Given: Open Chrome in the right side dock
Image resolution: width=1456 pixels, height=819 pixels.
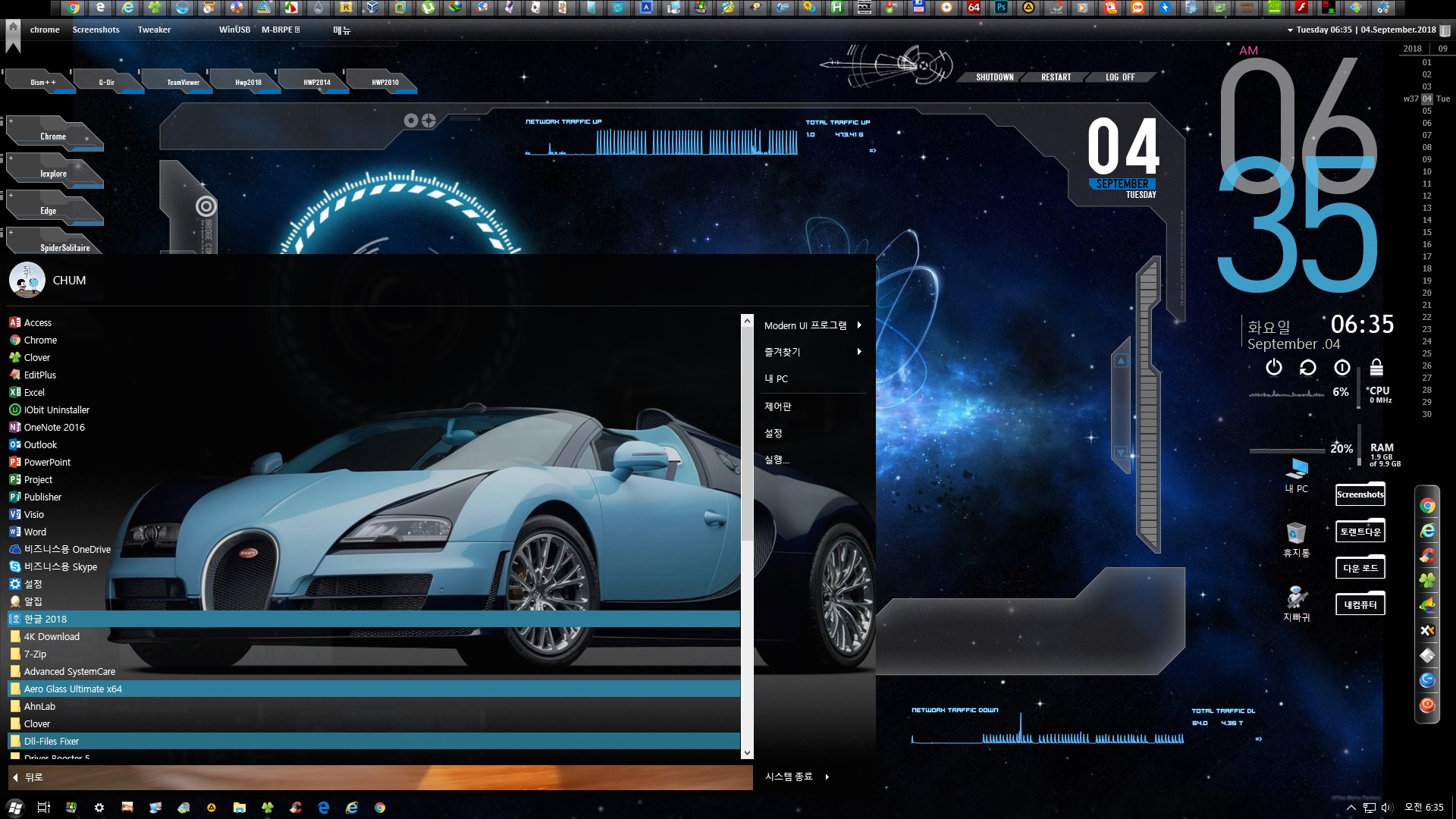Looking at the screenshot, I should [1427, 506].
